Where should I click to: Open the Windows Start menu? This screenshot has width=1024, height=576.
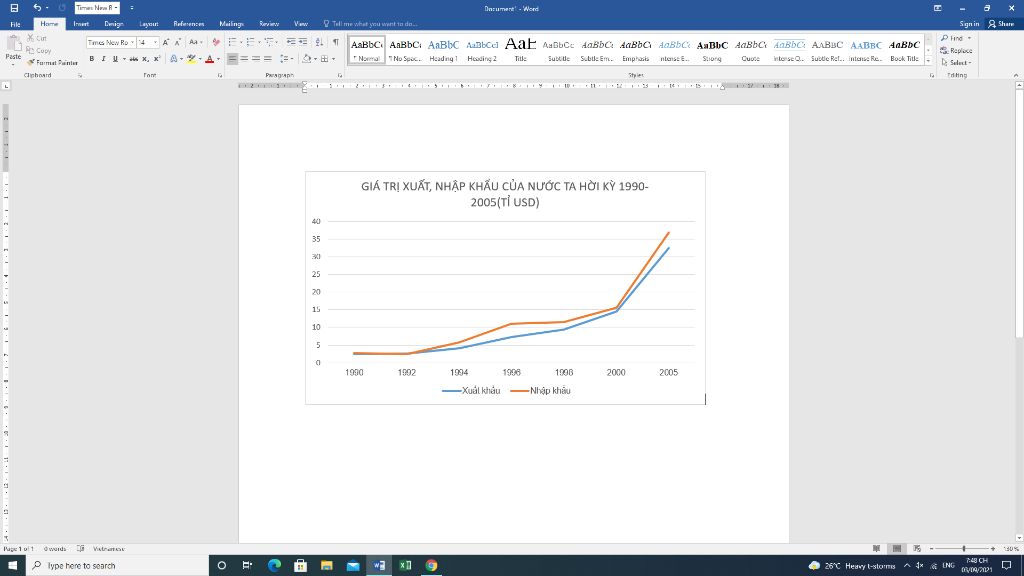pyautogui.click(x=12, y=565)
